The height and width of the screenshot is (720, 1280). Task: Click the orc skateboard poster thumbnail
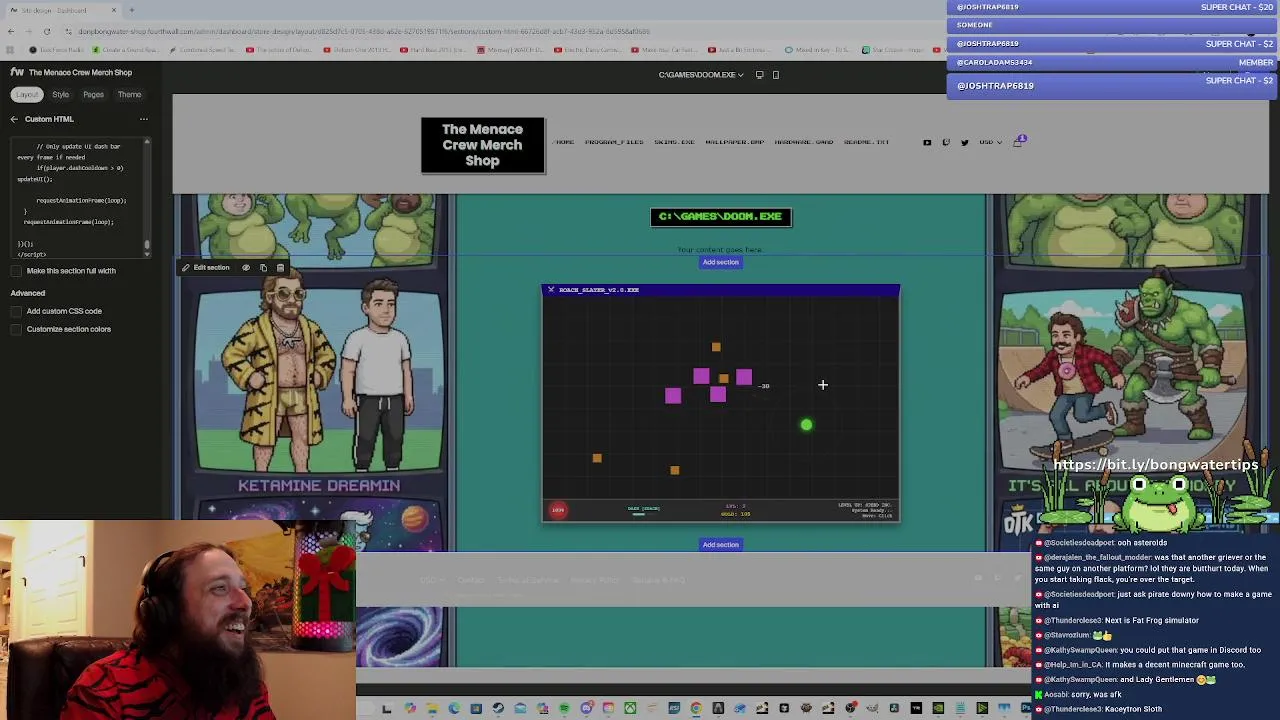(1122, 380)
